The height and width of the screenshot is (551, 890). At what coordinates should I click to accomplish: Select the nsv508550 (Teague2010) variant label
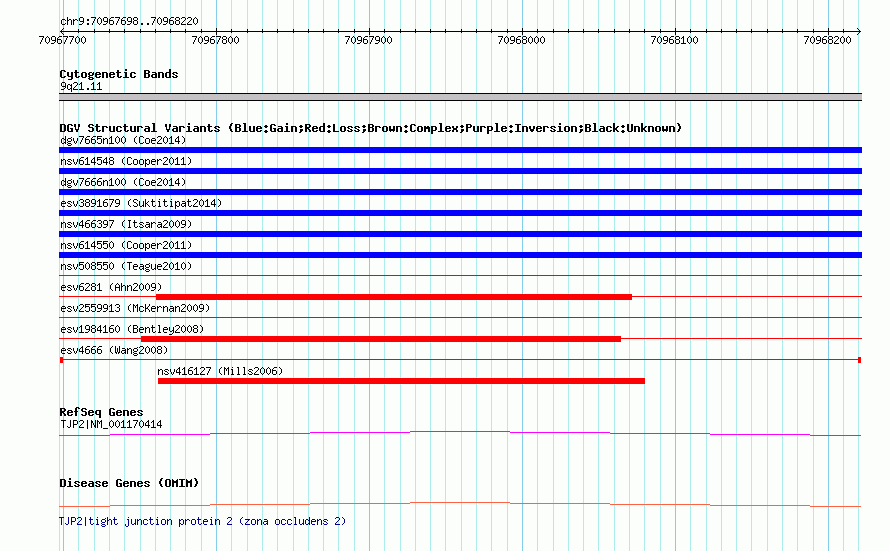coord(126,266)
